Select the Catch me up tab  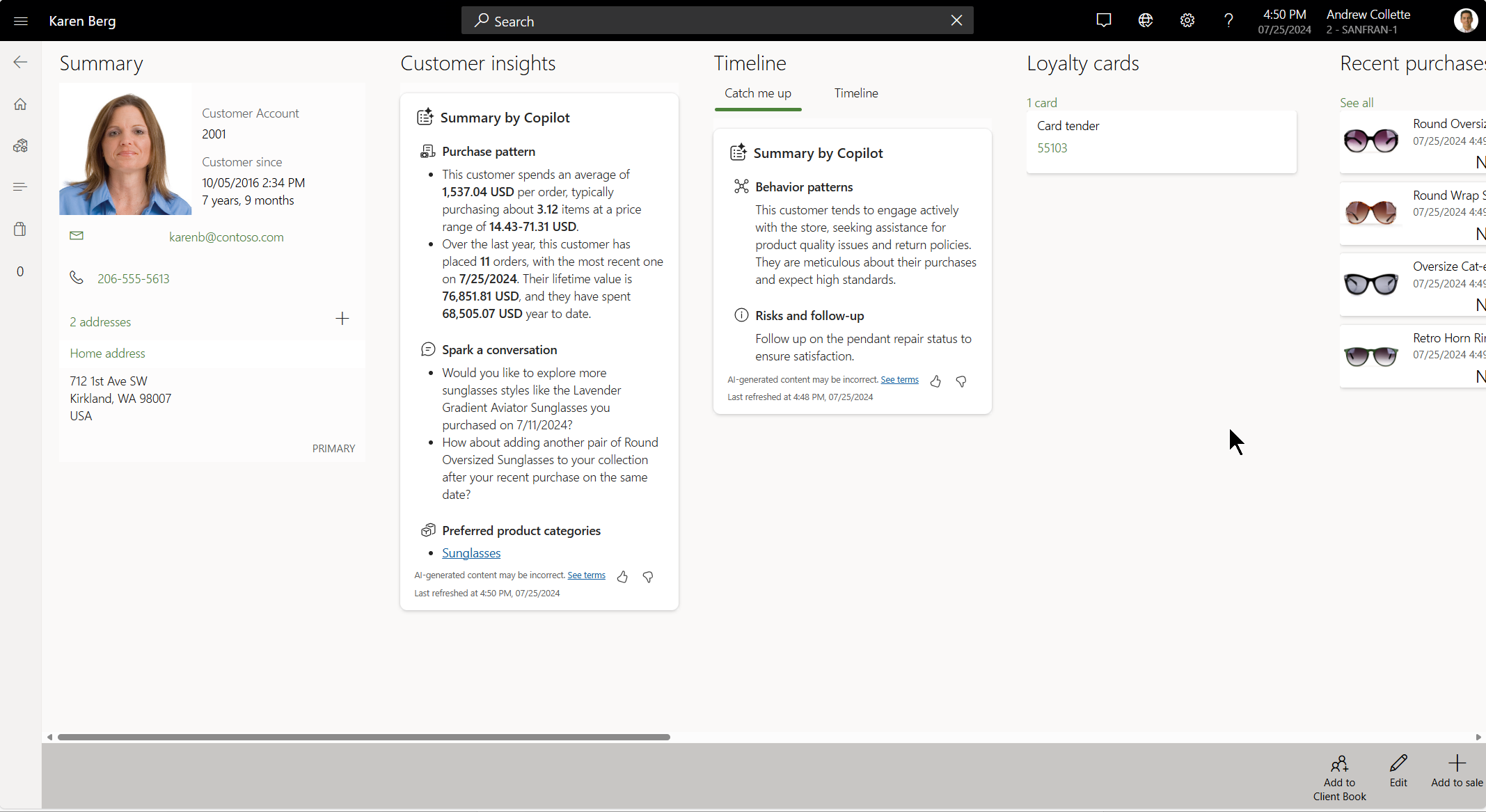pos(757,93)
